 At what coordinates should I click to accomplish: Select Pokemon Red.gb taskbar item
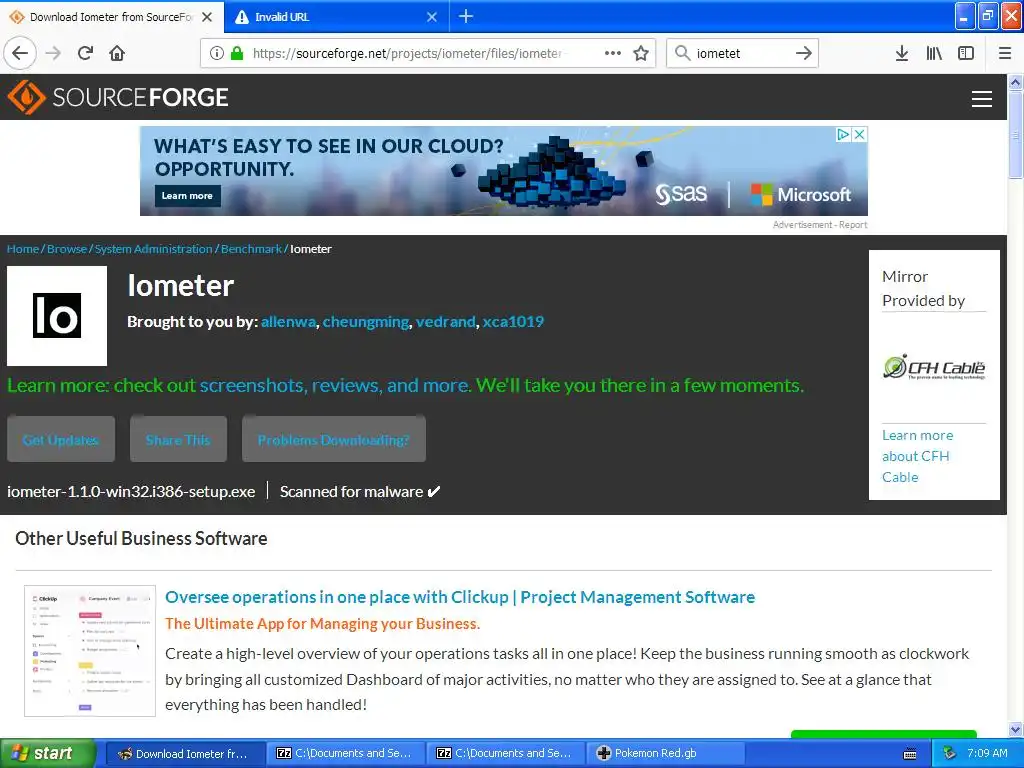(x=666, y=753)
